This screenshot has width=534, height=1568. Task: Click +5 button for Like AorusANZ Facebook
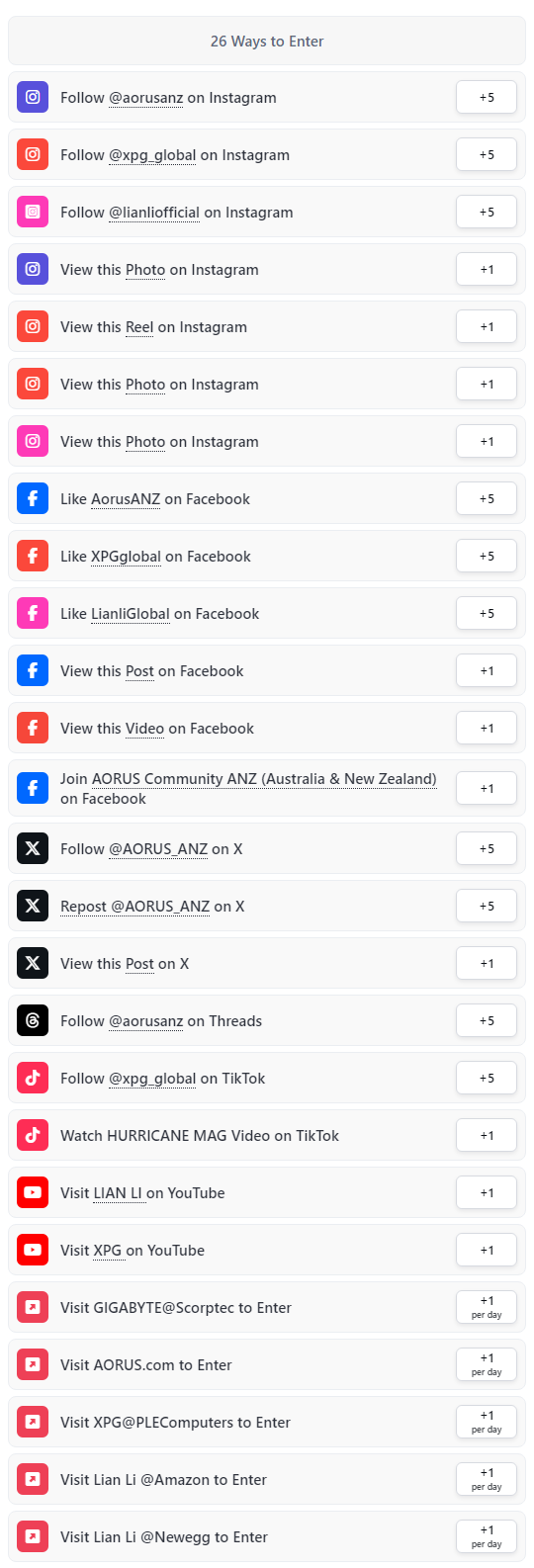click(487, 498)
